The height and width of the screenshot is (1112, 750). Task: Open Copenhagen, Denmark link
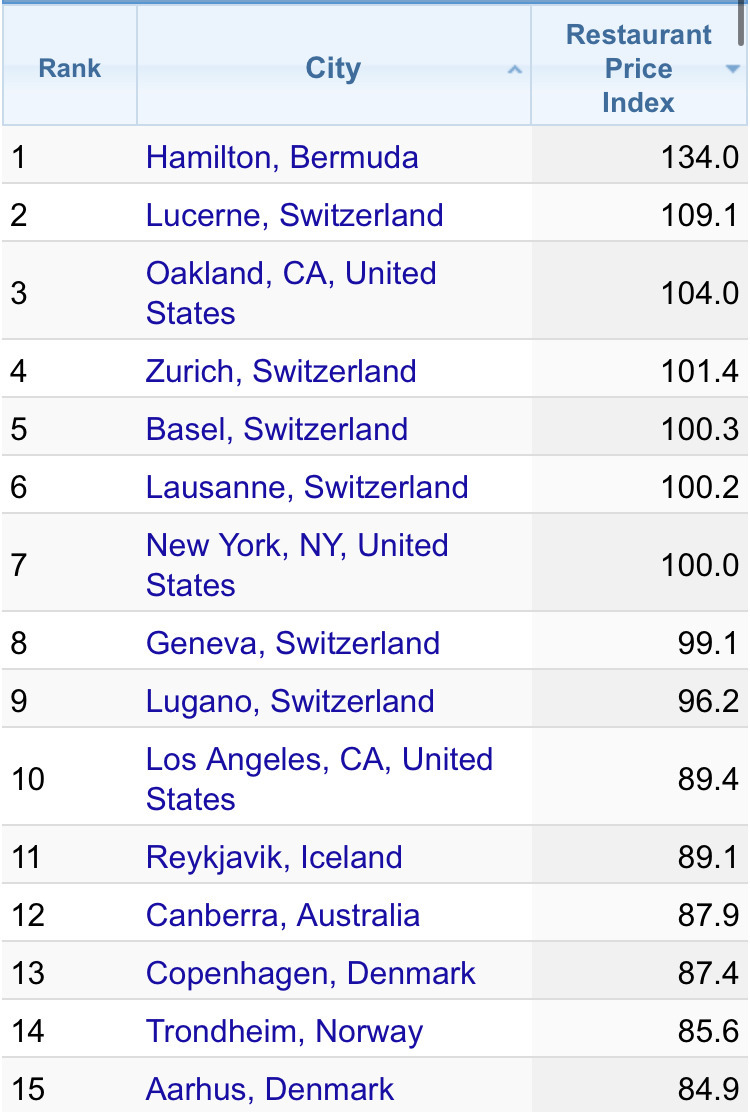pos(311,974)
